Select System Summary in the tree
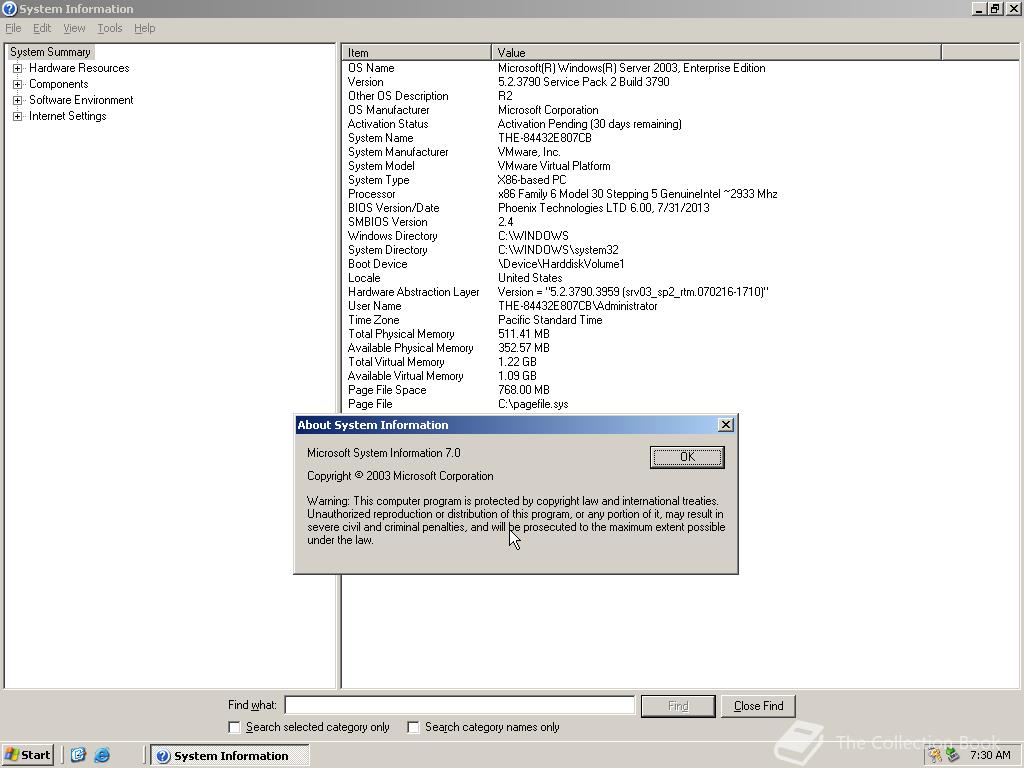This screenshot has height=768, width=1024. [50, 52]
